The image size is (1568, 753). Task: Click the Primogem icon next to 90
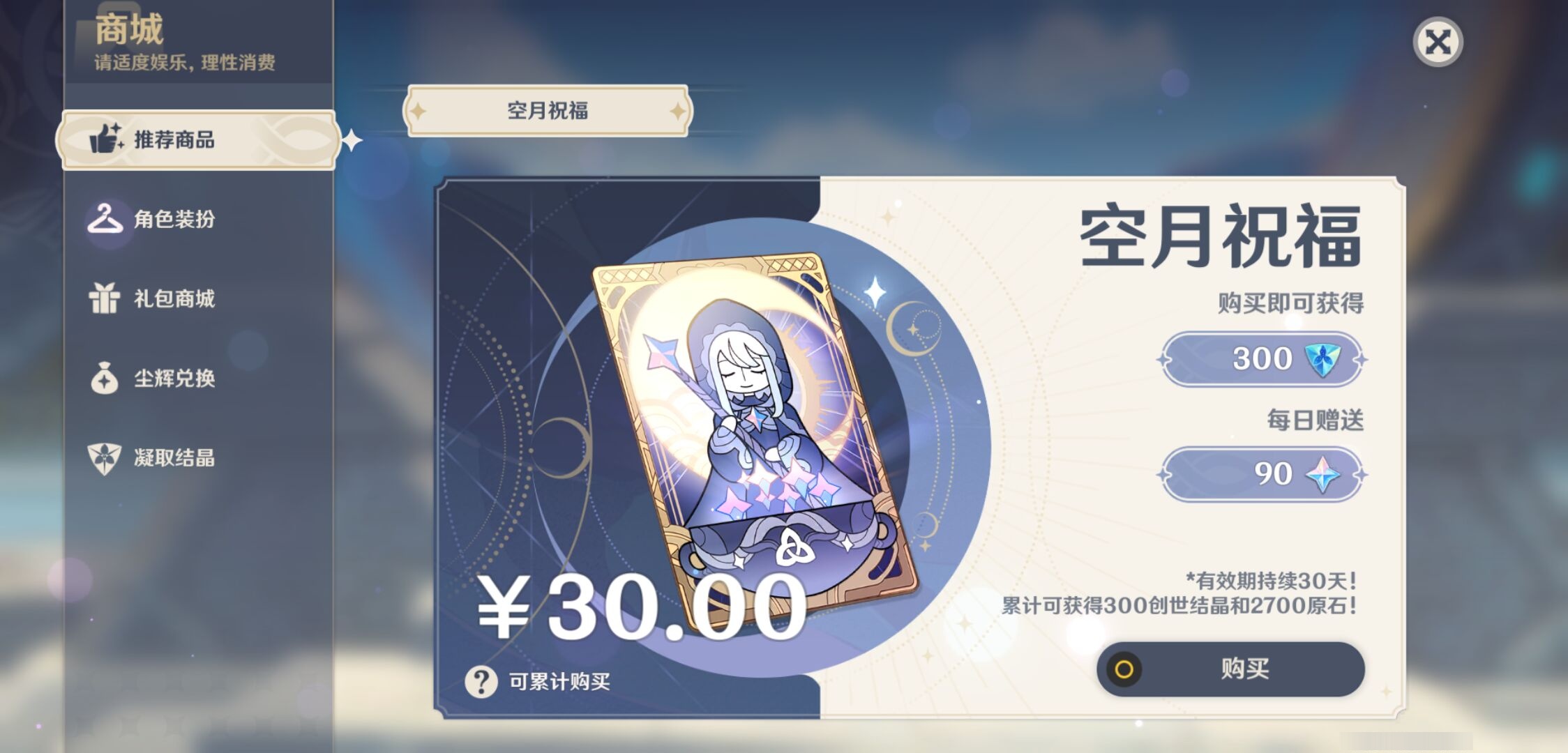[1322, 475]
